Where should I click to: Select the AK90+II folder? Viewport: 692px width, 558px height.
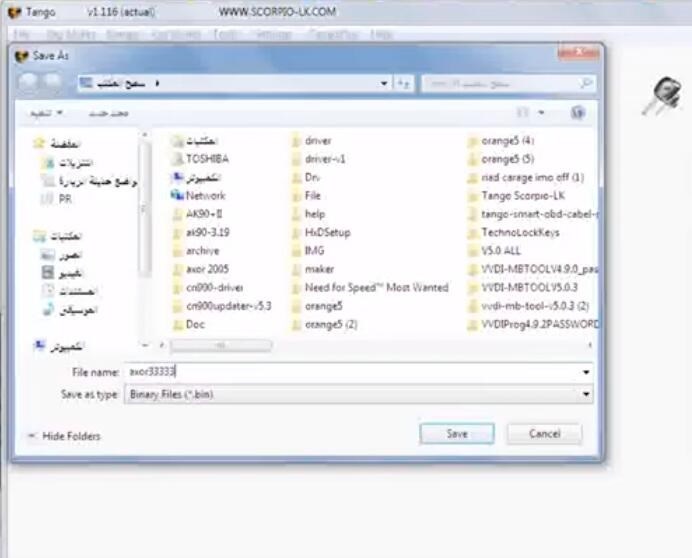point(198,214)
